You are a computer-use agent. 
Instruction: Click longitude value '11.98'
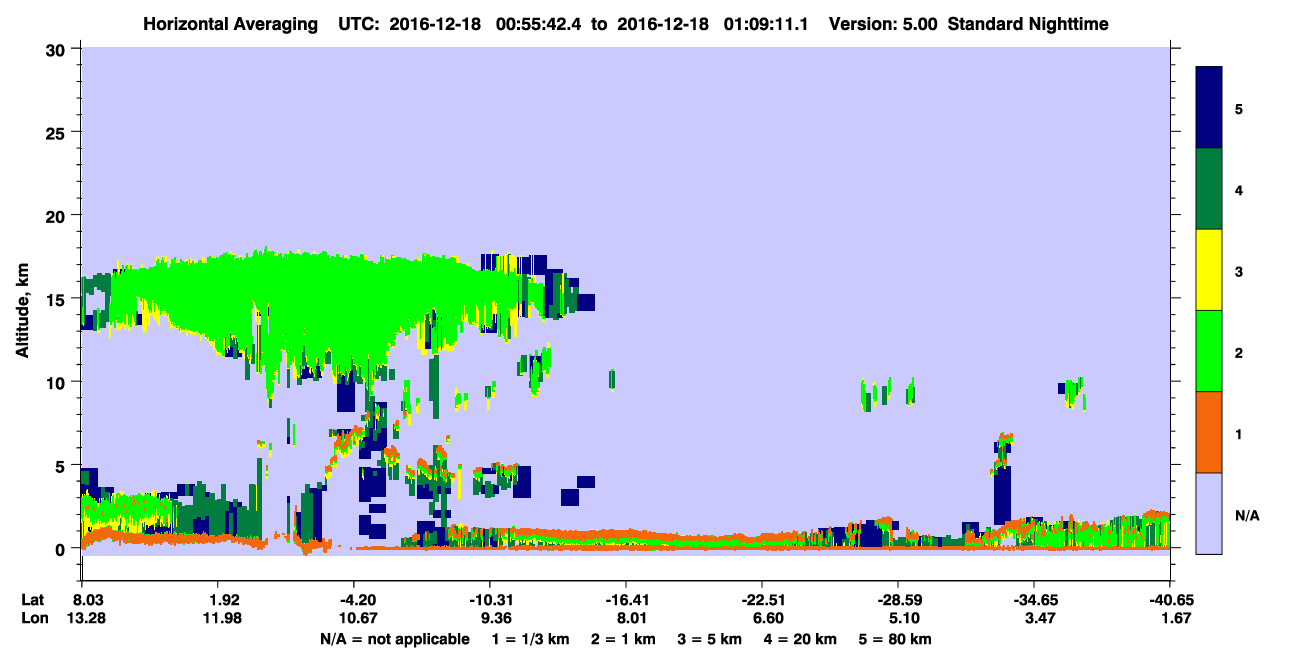[x=223, y=619]
